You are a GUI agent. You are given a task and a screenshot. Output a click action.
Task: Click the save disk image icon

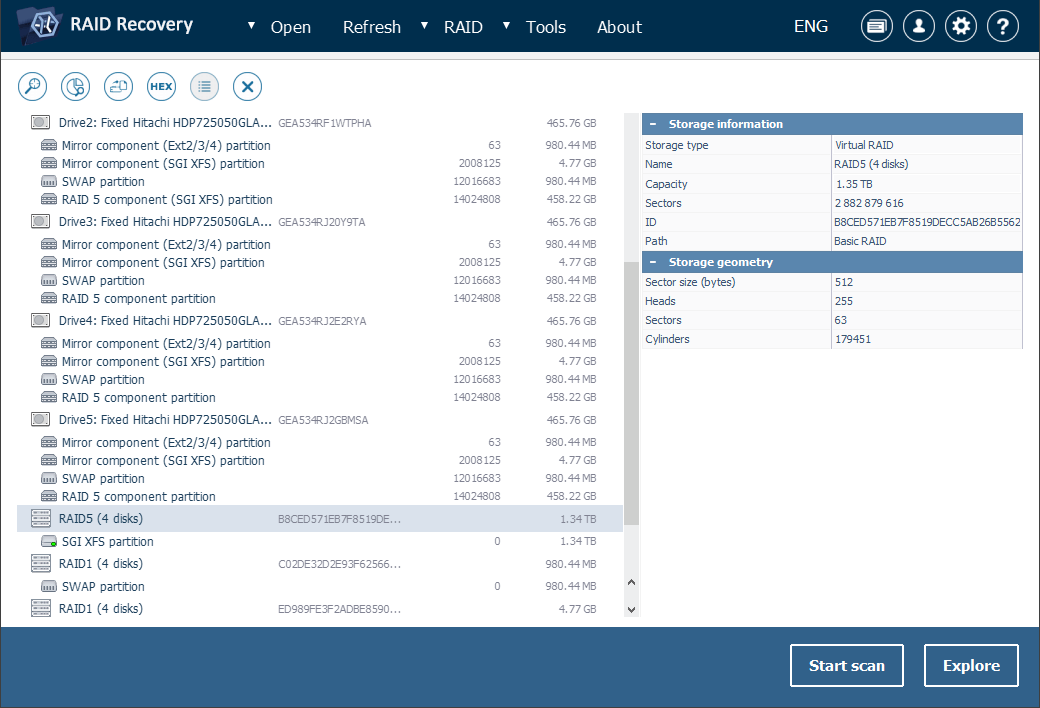(119, 87)
